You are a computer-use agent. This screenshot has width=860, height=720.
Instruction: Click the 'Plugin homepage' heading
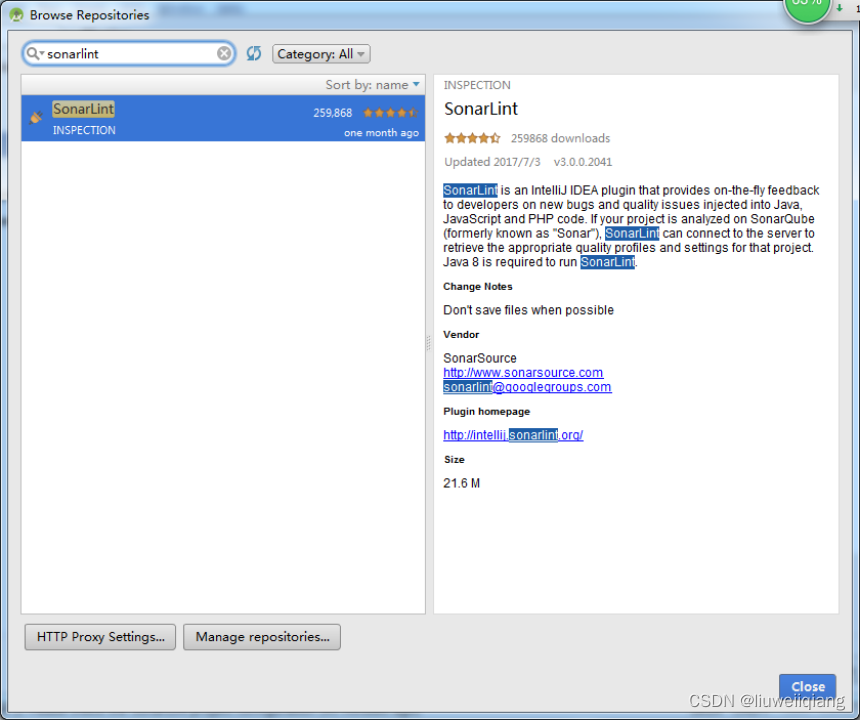[486, 411]
